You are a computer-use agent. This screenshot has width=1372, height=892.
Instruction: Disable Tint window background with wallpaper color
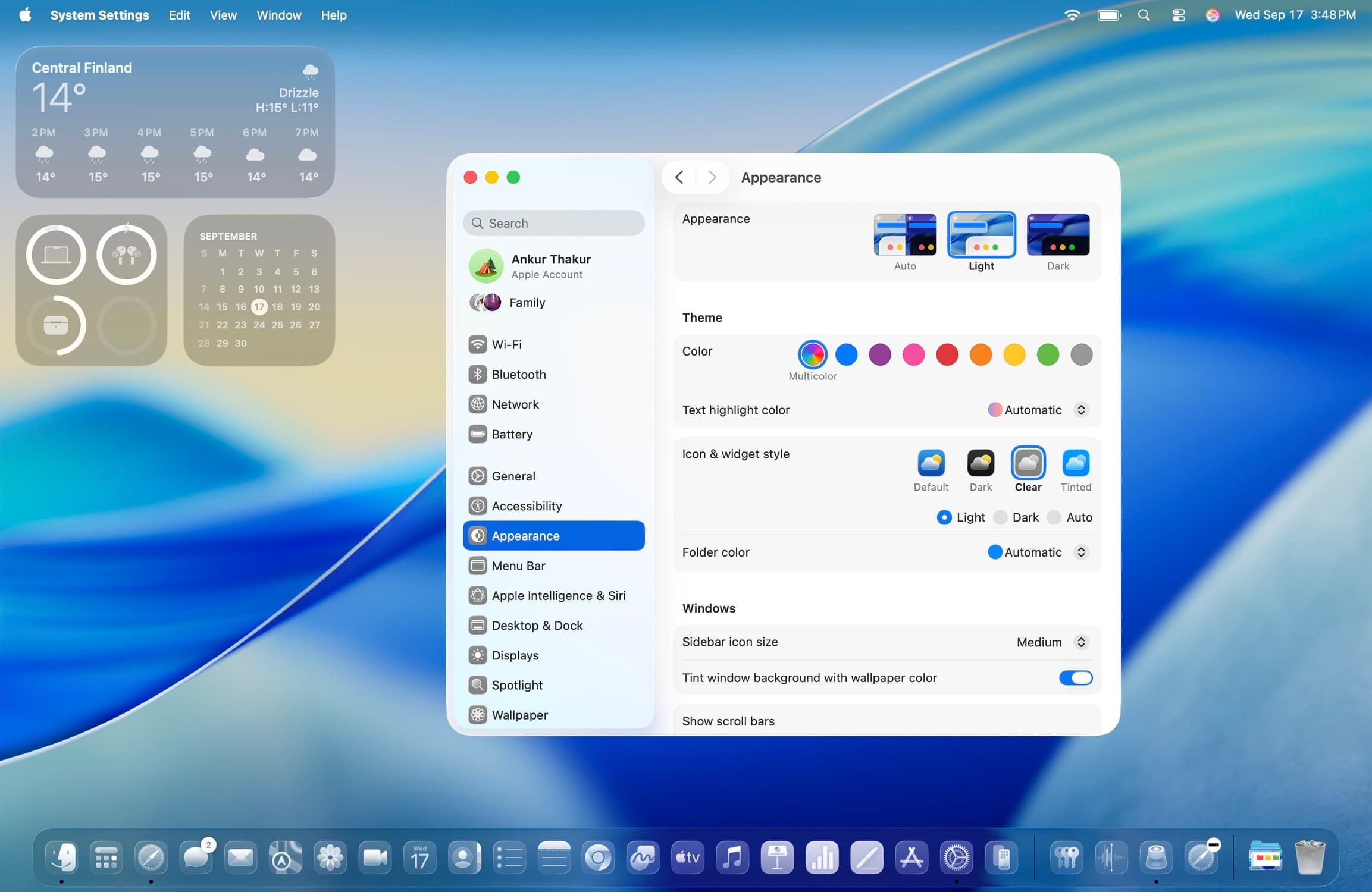coord(1075,678)
